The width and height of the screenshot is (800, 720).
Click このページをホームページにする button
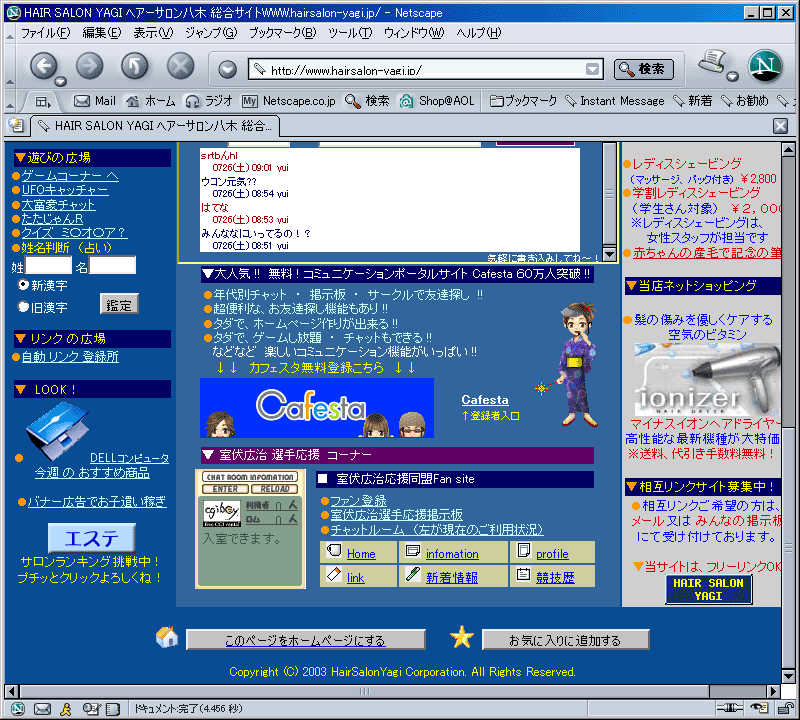click(305, 640)
